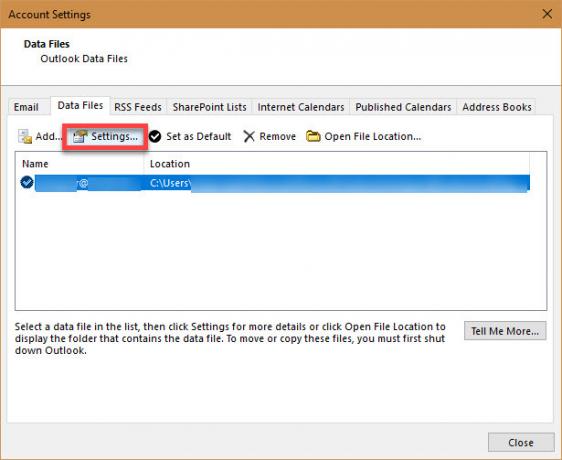Select the Internet Calendars tab
Viewport: 562px width, 460px height.
tap(301, 107)
